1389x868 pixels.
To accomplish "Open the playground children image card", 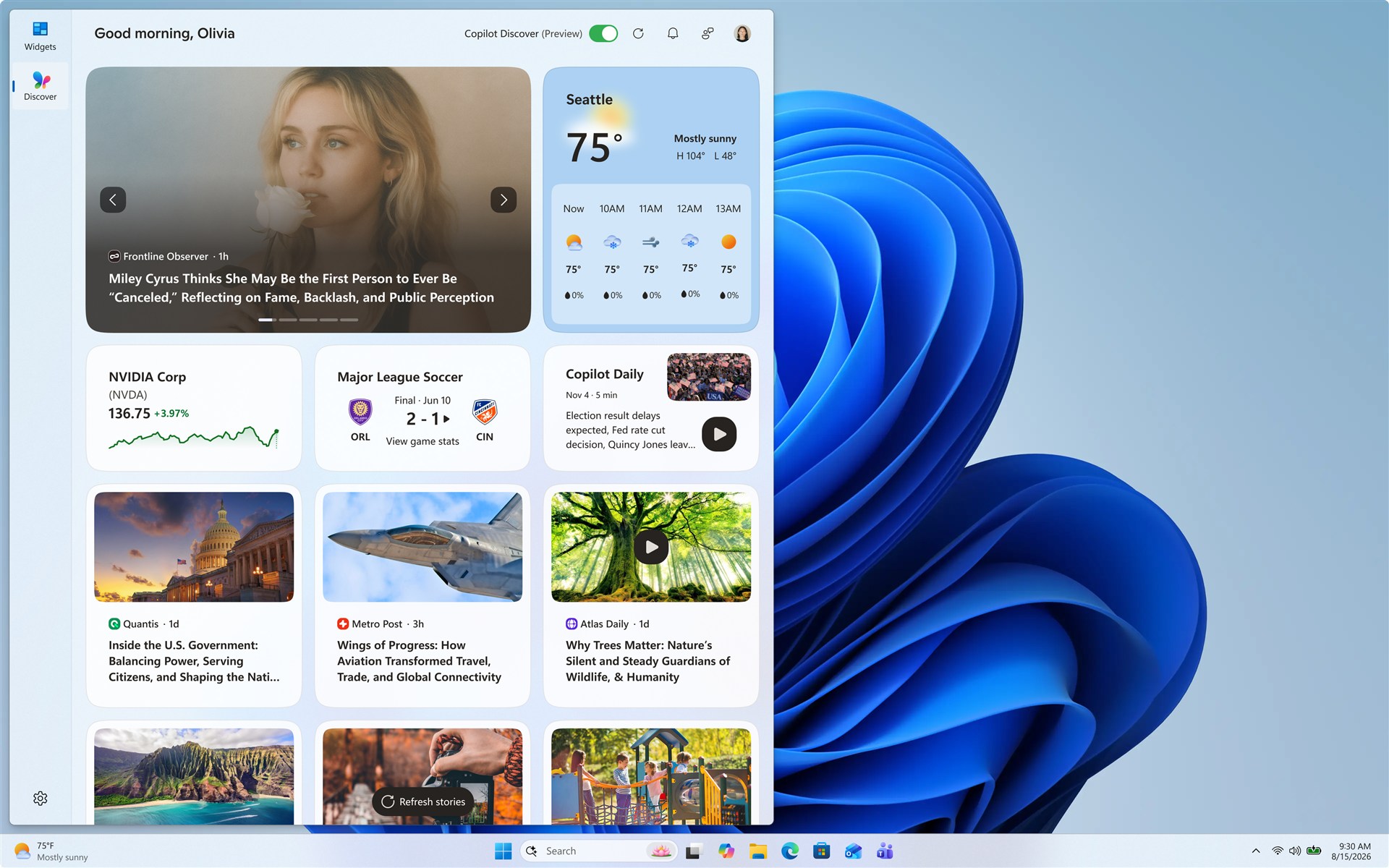I will [651, 776].
